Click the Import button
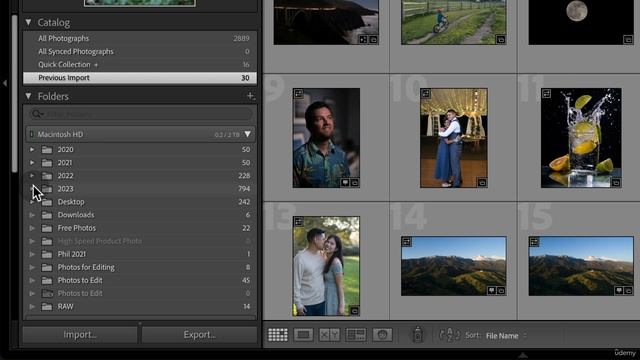The image size is (640, 360). click(80, 335)
